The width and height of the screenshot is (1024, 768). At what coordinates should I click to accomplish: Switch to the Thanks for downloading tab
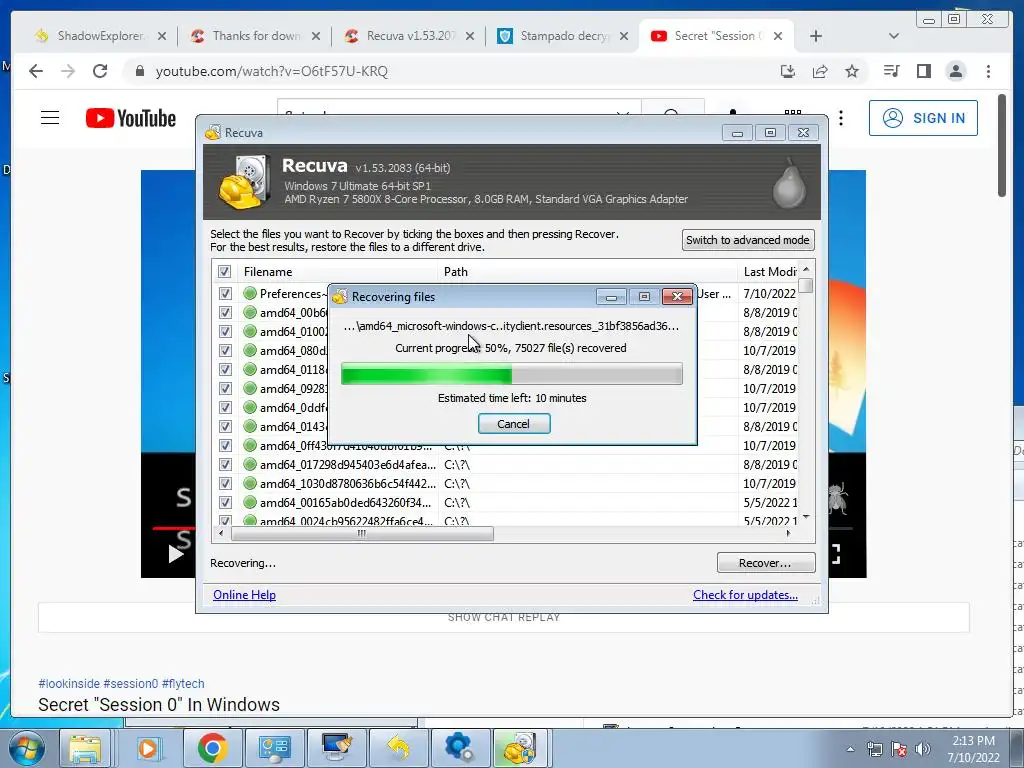coord(255,36)
